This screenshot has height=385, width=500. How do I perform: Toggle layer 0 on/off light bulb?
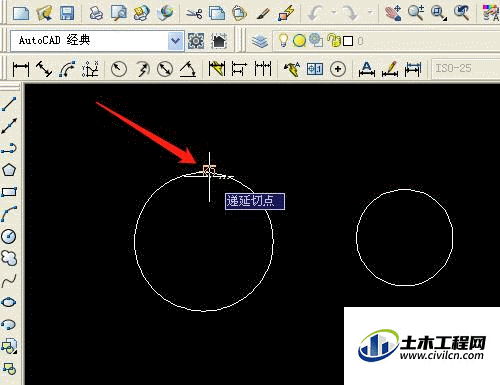pyautogui.click(x=283, y=41)
